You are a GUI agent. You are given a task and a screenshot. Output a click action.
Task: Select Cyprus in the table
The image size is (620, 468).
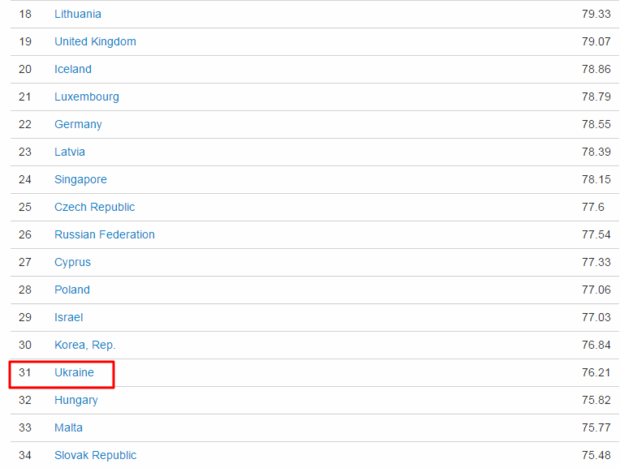(72, 262)
